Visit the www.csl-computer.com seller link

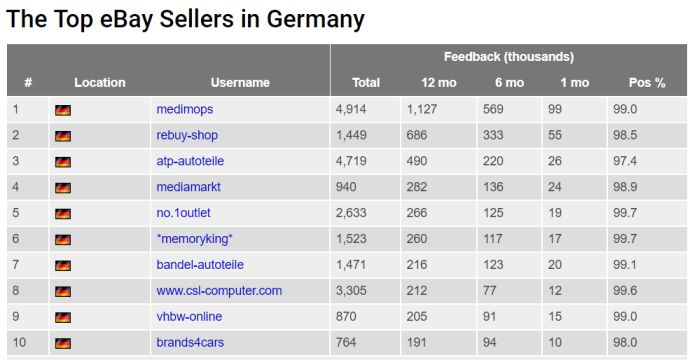click(x=219, y=291)
